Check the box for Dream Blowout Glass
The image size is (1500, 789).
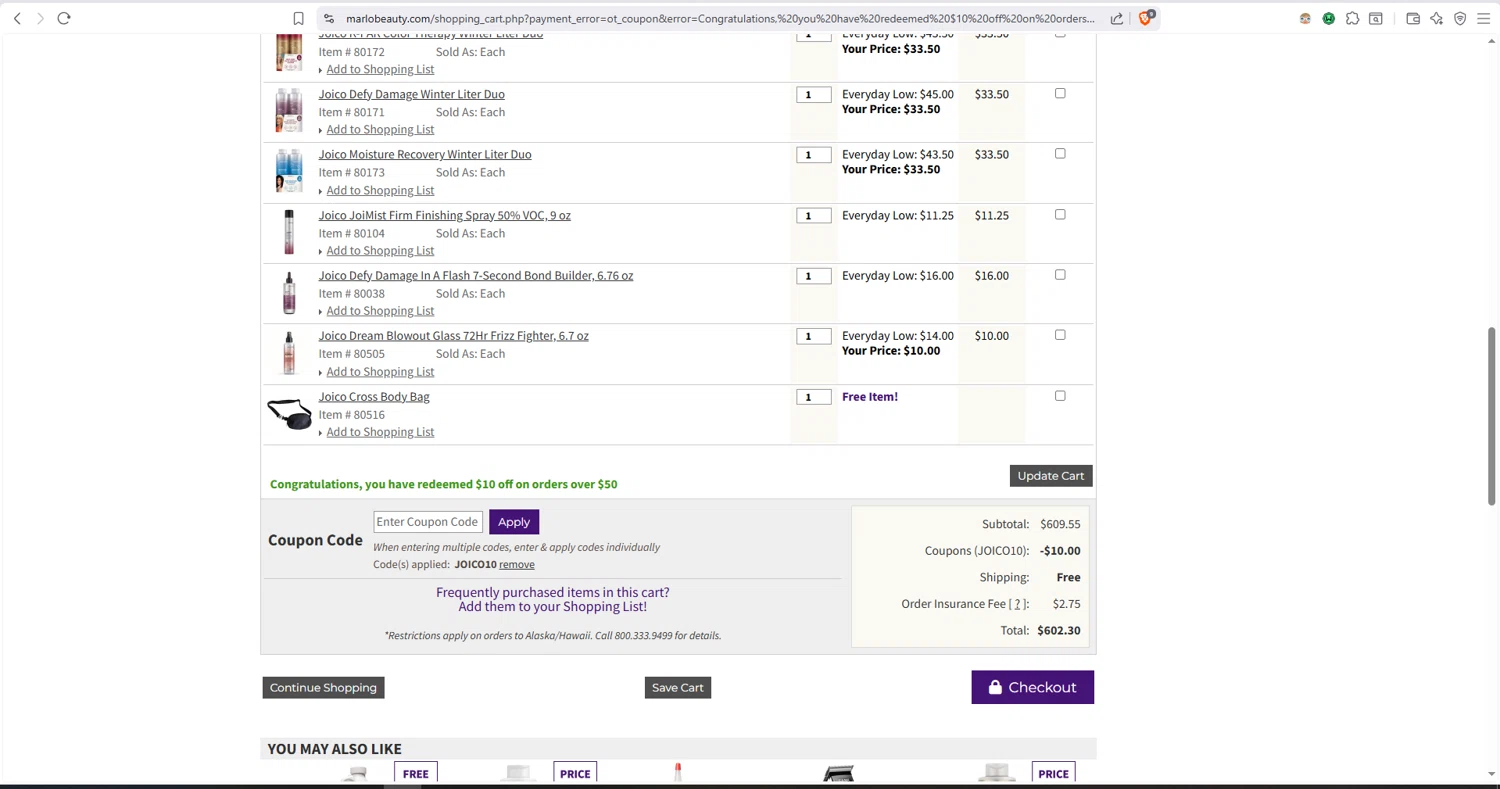pos(1060,334)
